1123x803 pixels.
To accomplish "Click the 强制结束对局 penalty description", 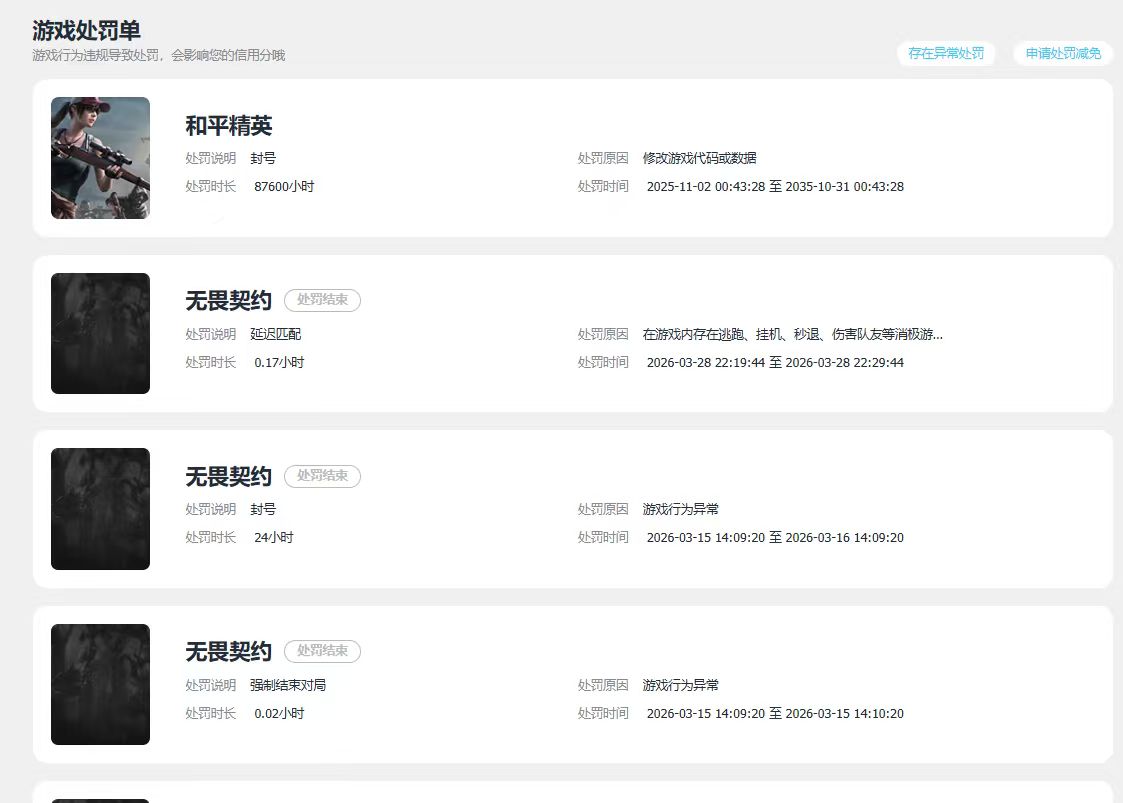I will tap(288, 685).
